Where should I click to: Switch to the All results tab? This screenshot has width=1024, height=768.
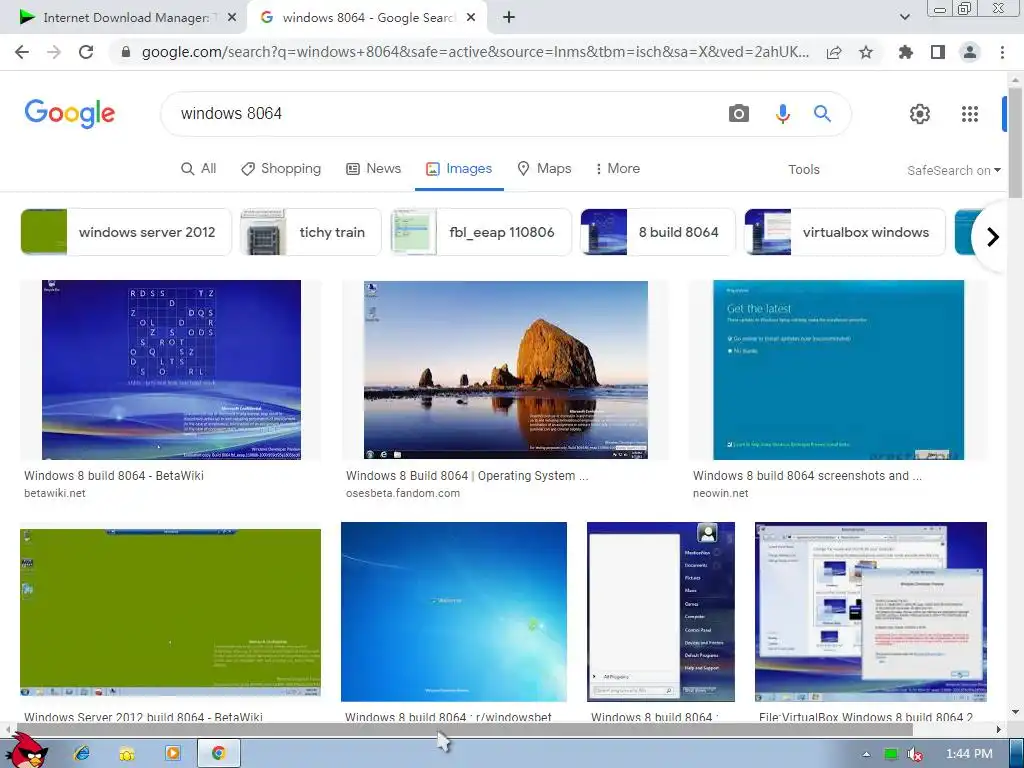tap(199, 168)
